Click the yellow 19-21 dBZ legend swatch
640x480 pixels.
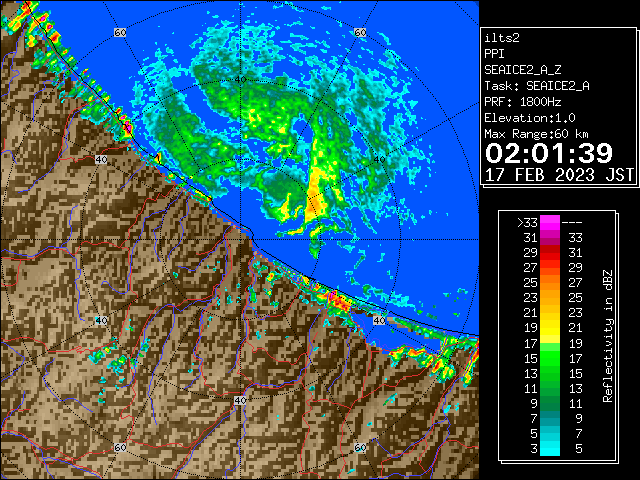pos(550,328)
